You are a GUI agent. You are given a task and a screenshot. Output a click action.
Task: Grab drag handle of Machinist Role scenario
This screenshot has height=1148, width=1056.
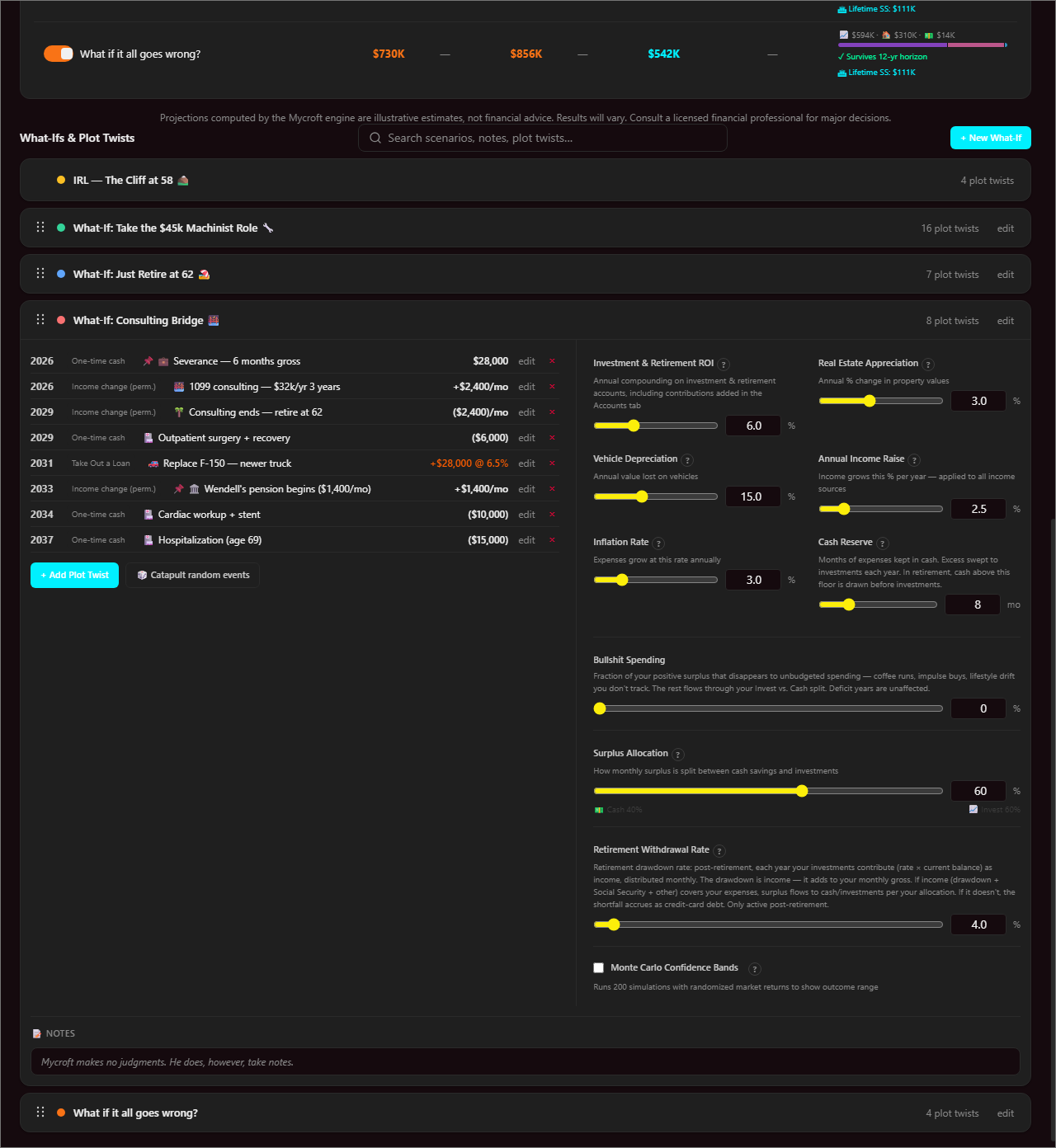click(x=40, y=227)
